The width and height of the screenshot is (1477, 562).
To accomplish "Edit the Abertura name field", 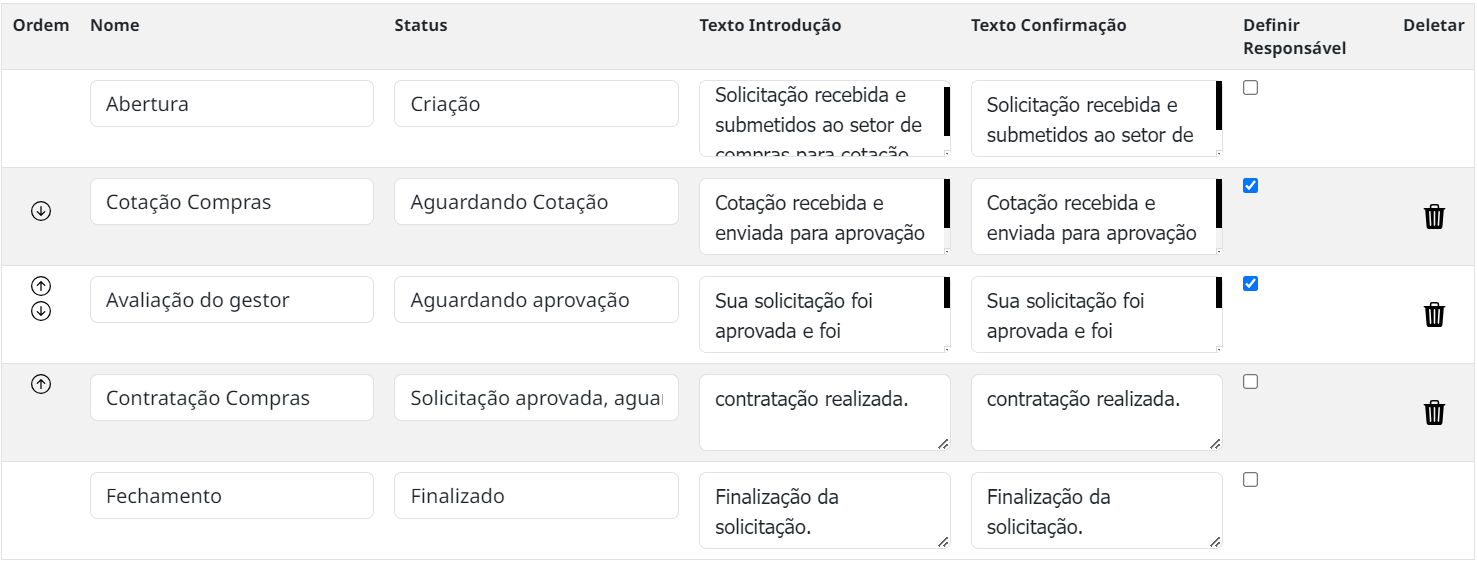I will point(232,104).
